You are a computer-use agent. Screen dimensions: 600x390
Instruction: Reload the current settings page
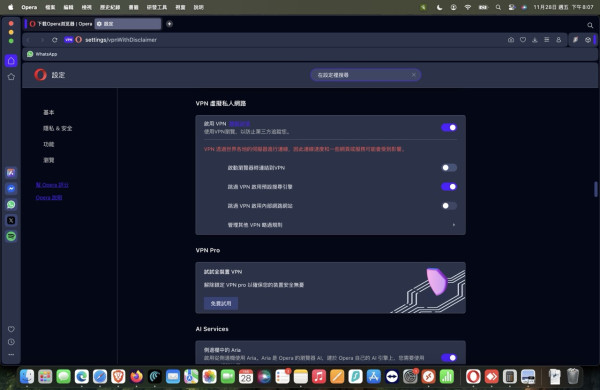55,40
